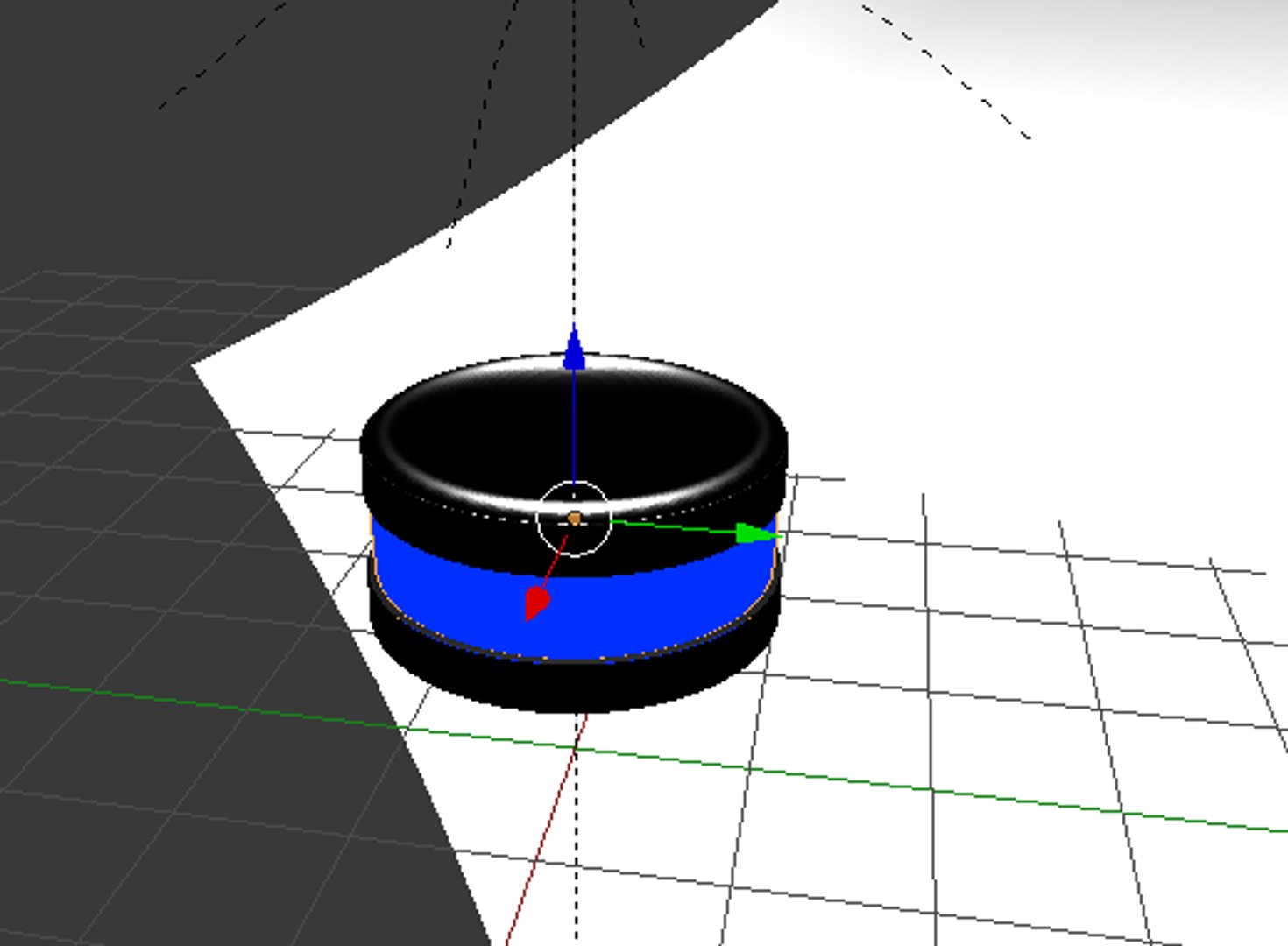The height and width of the screenshot is (946, 1288).
Task: Click the white circle at gizmo center
Action: tap(573, 519)
